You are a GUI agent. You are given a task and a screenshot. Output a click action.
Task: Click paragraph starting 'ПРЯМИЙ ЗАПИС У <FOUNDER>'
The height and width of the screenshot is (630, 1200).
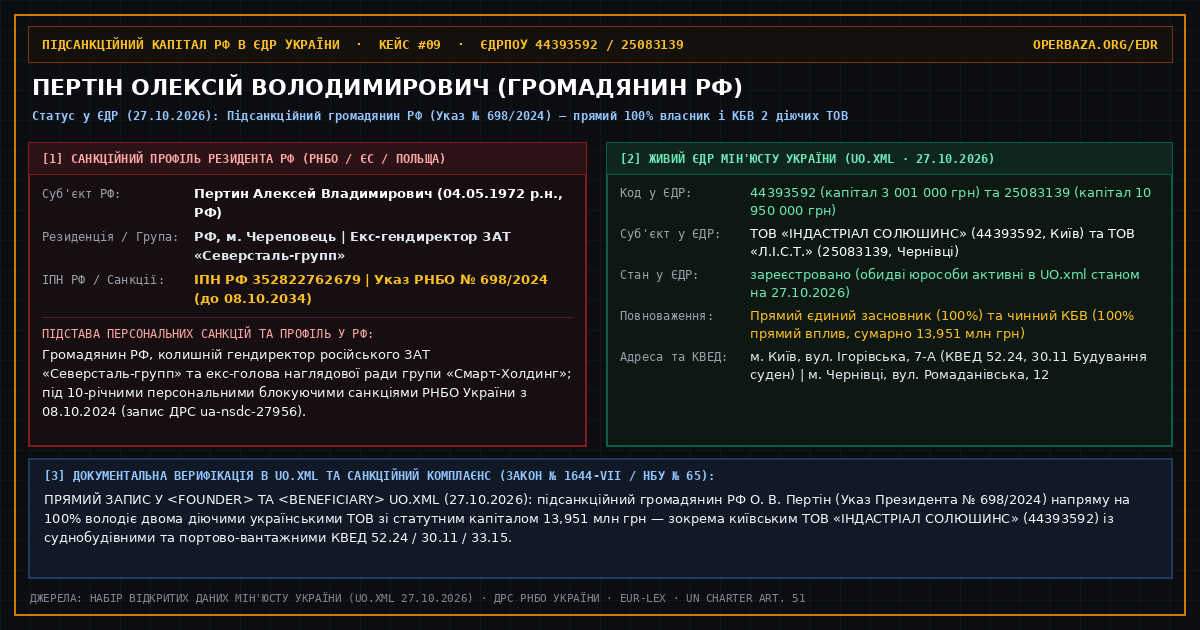[587, 519]
